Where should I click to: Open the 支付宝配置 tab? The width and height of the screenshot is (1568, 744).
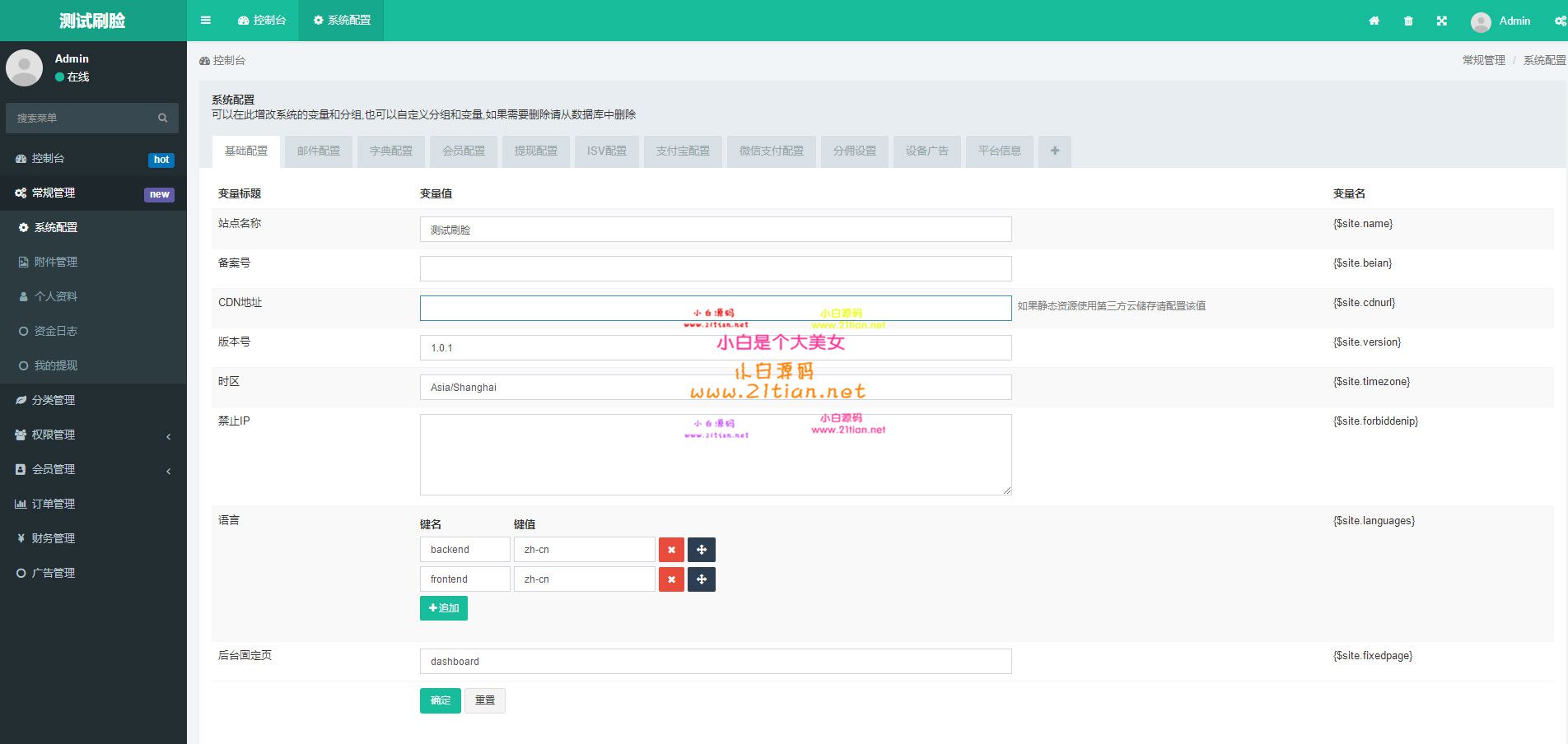(683, 151)
